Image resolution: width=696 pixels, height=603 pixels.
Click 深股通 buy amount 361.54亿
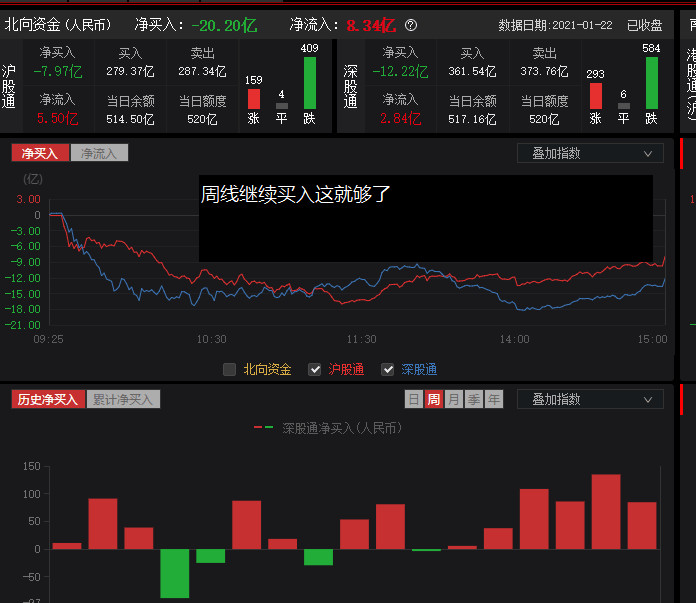[x=472, y=71]
